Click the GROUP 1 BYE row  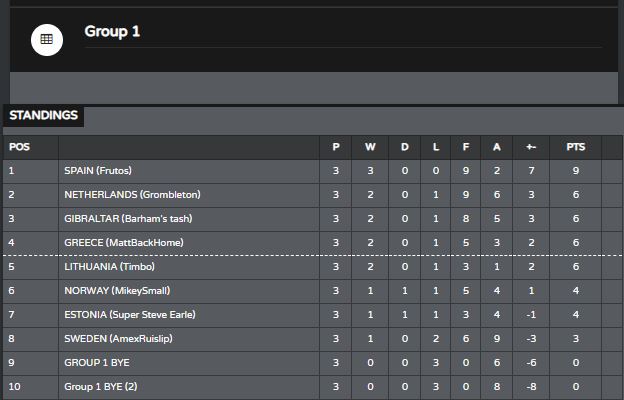point(312,363)
